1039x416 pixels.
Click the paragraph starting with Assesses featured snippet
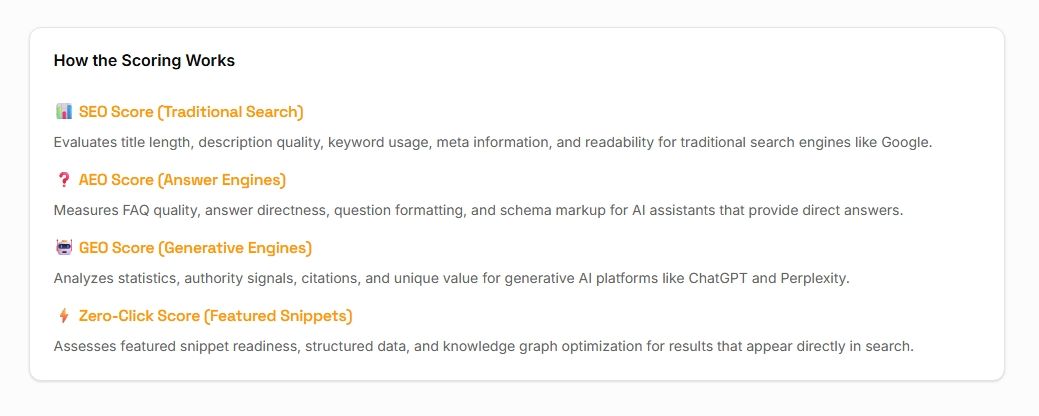(x=484, y=346)
